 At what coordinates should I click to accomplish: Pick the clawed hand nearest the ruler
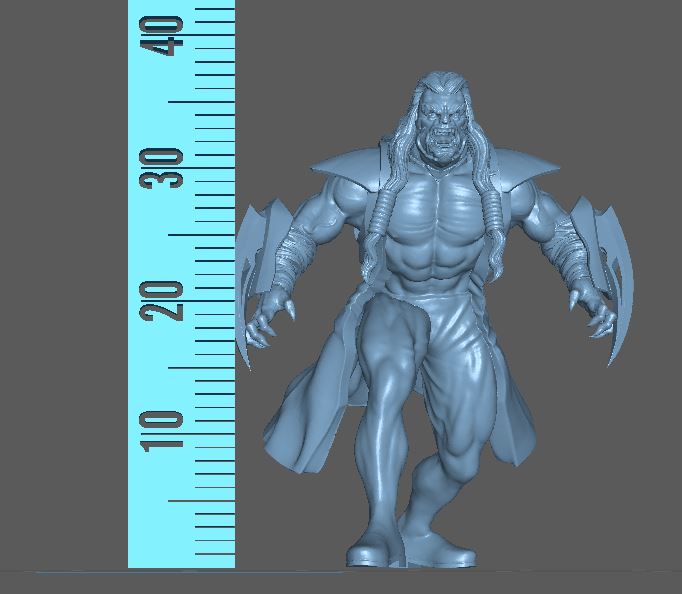[x=269, y=320]
